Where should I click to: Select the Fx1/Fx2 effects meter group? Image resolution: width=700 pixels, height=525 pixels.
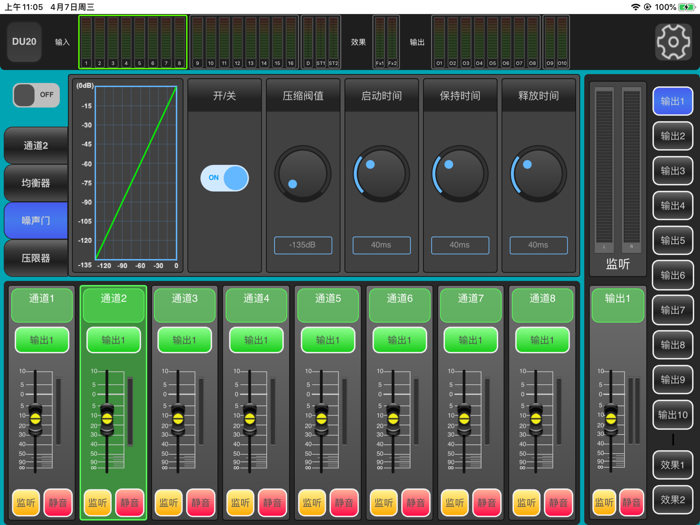coord(386,42)
